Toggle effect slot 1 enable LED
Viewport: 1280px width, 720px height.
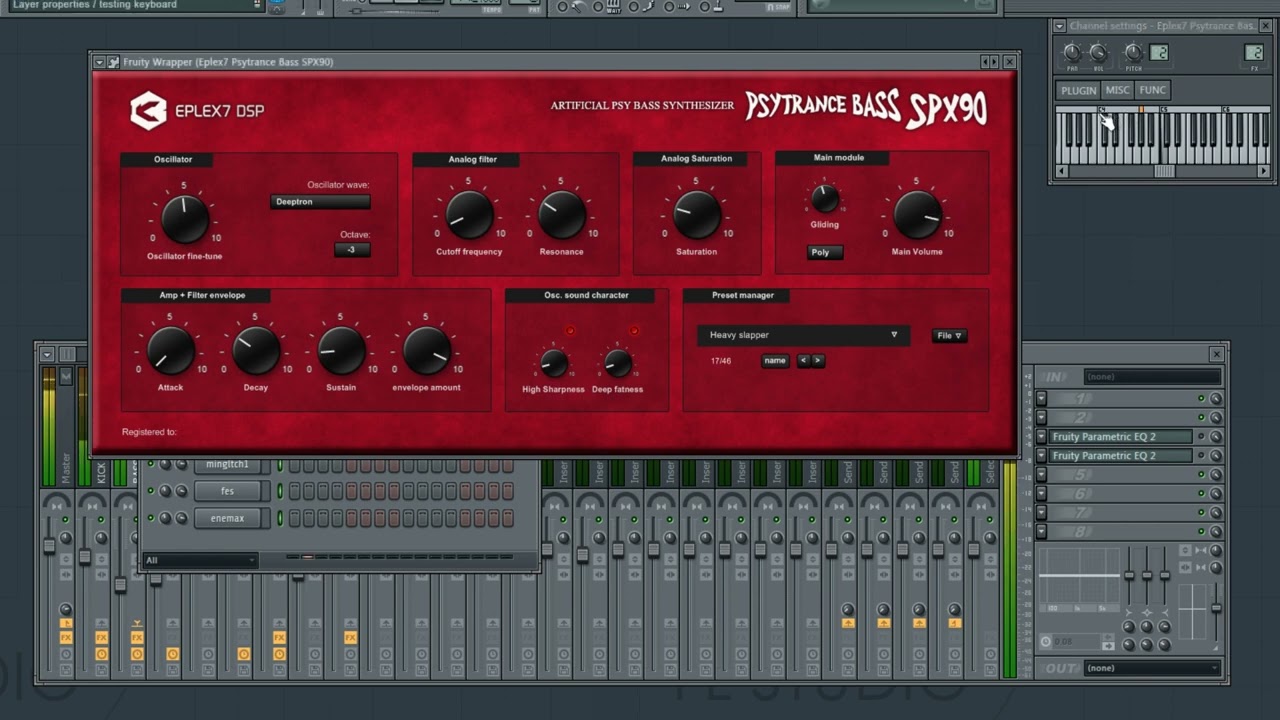tap(1201, 399)
